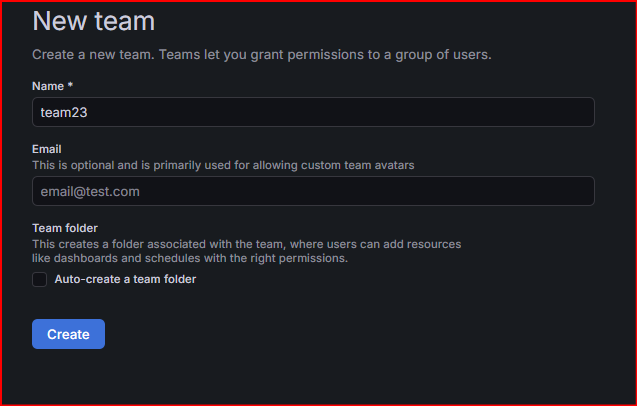This screenshot has width=637, height=406.
Task: Place cursor after team23 text in Name
Action: (x=88, y=113)
